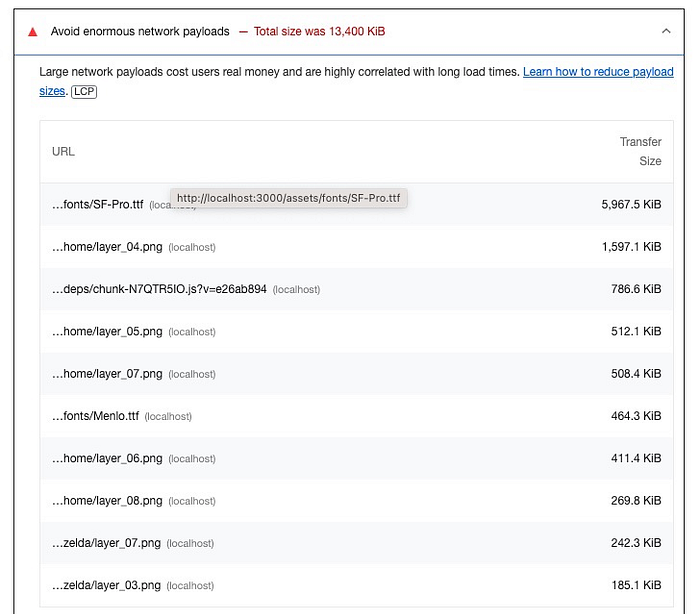This screenshot has width=700, height=614.
Task: Open the home/layer_06.png URL link
Action: 107,459
